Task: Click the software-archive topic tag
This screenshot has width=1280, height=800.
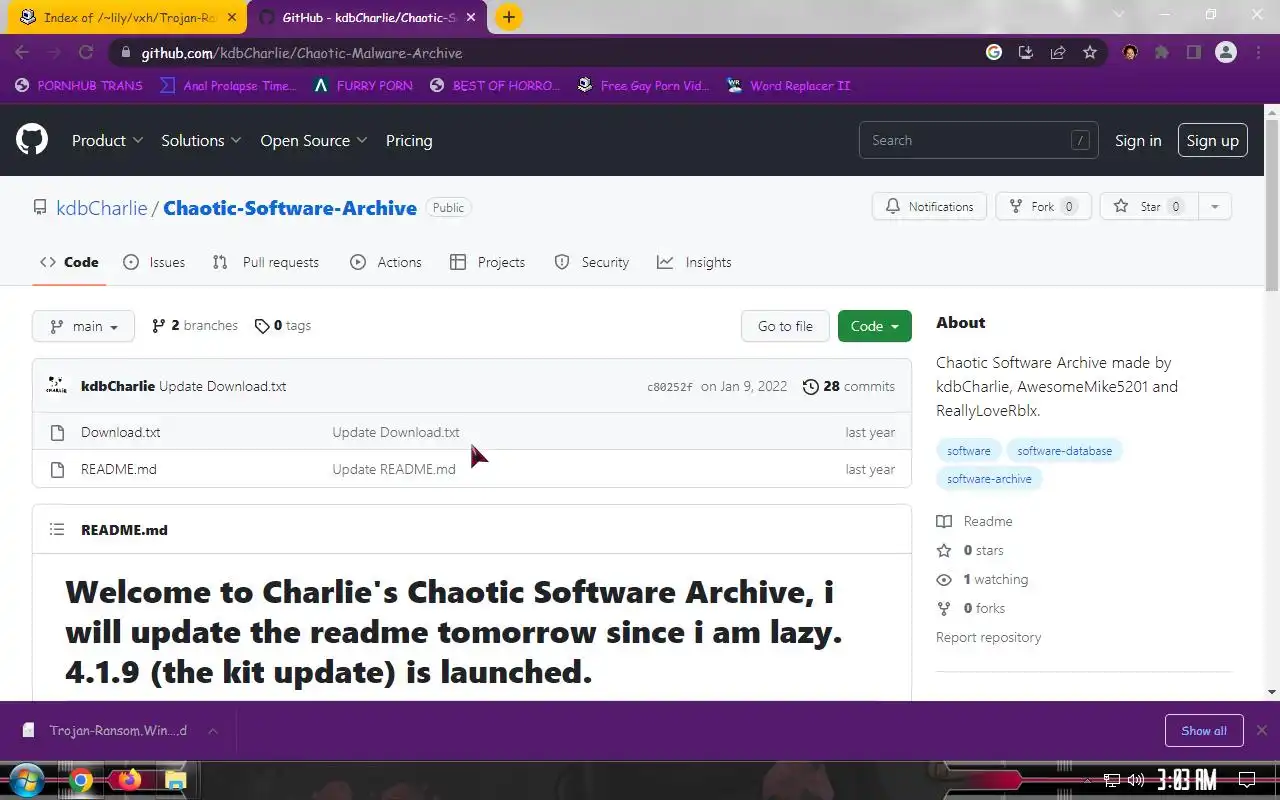Action: 989,479
